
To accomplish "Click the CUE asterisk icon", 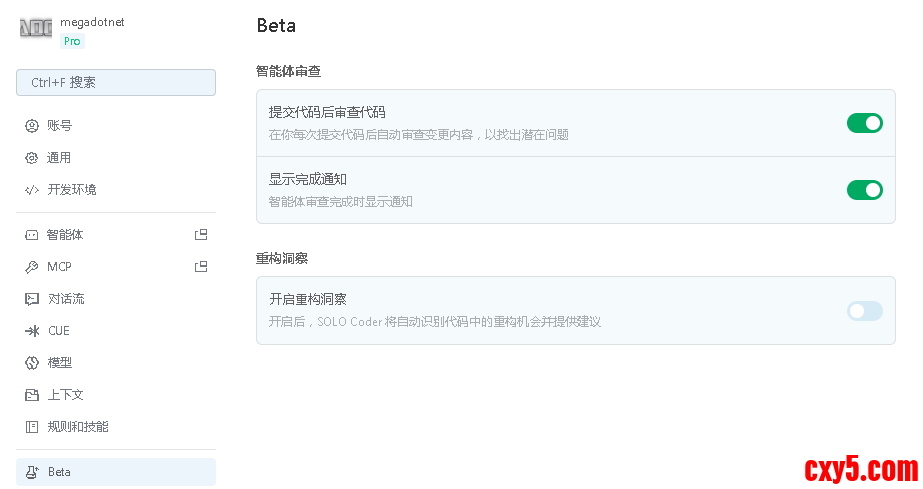I will (x=31, y=331).
